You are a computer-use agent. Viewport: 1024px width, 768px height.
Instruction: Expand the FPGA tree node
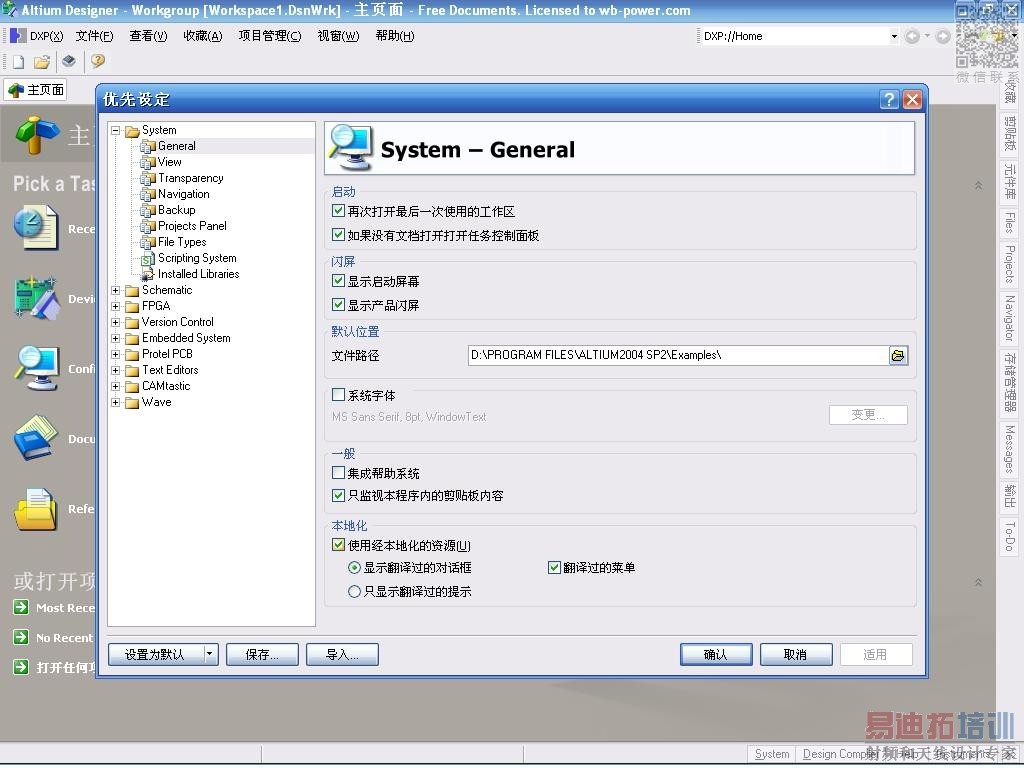116,306
